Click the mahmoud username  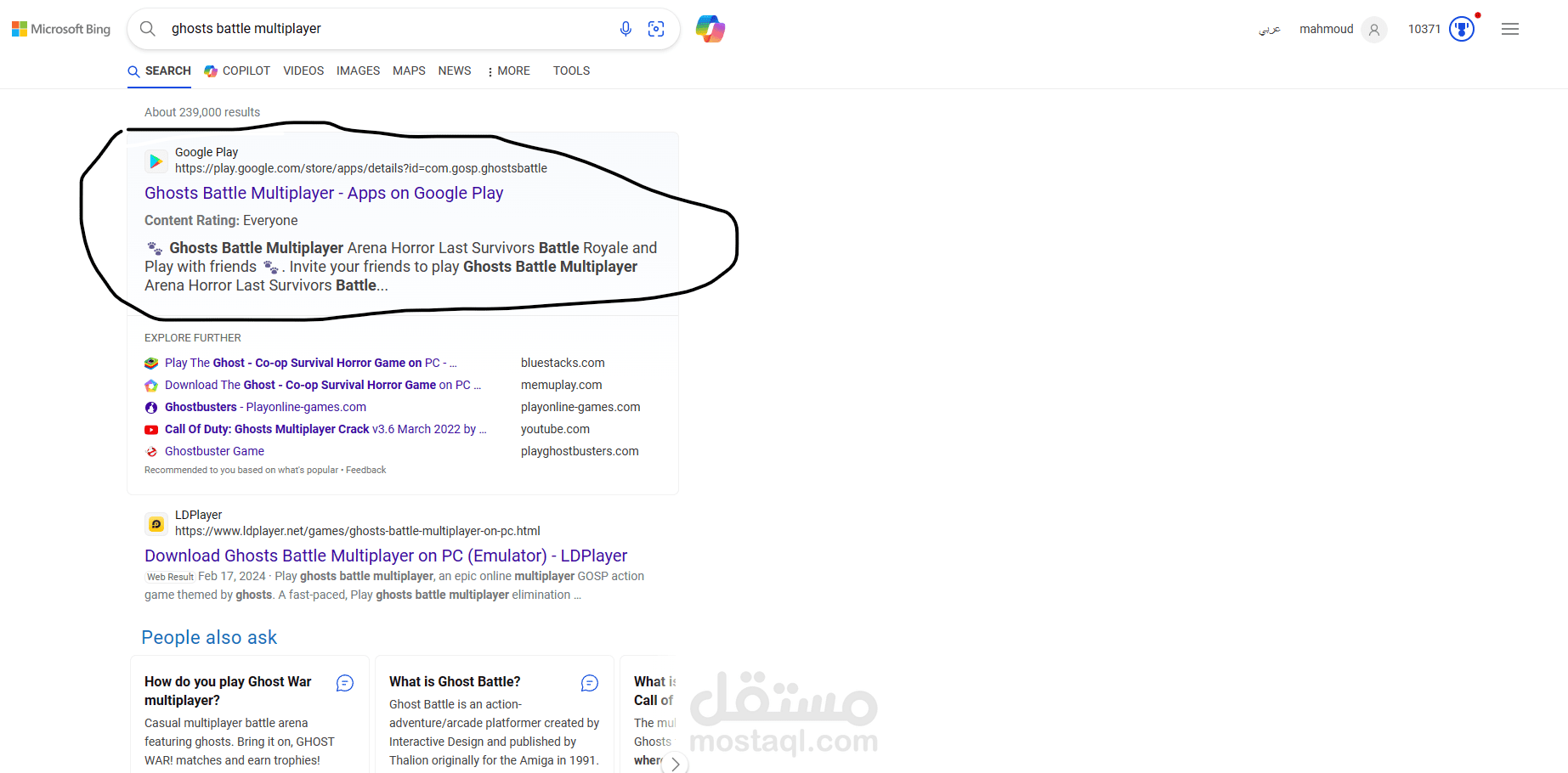click(x=1327, y=29)
